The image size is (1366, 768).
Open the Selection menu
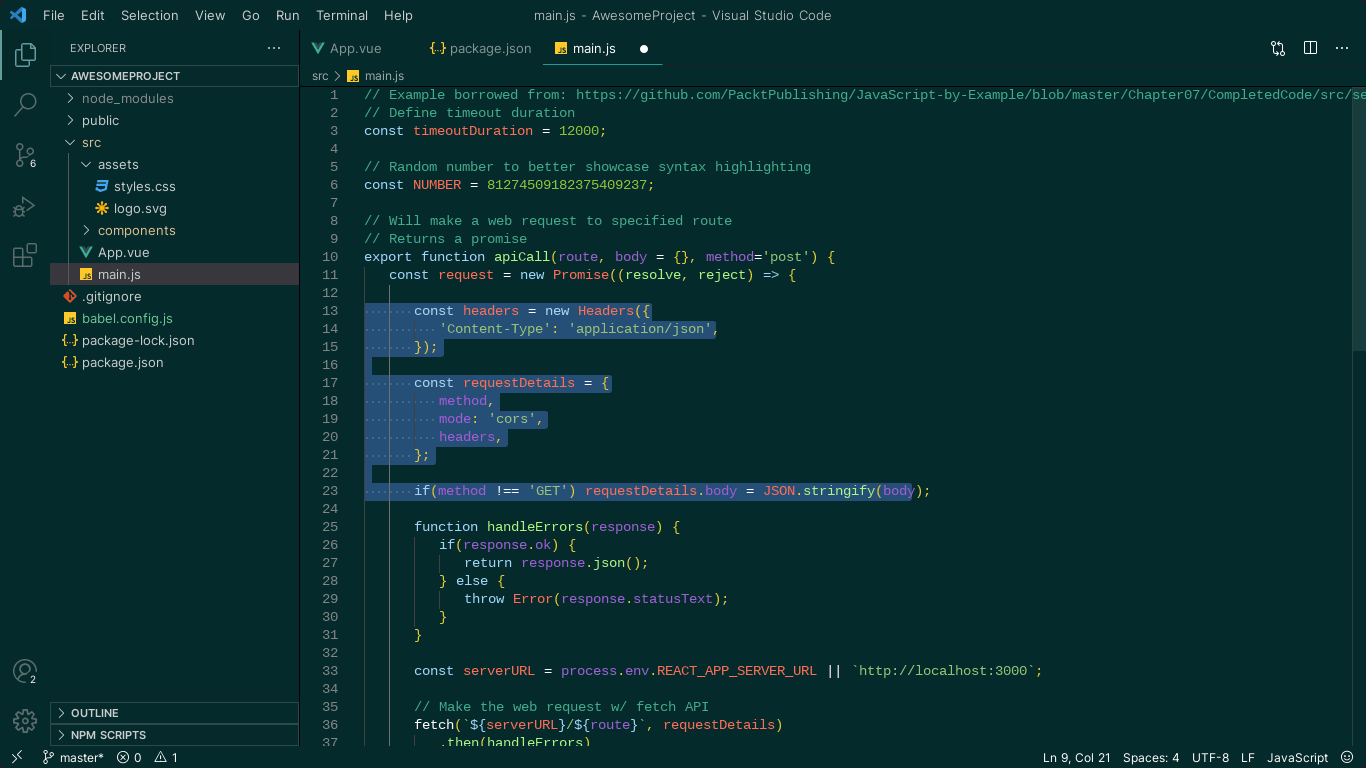click(x=150, y=15)
